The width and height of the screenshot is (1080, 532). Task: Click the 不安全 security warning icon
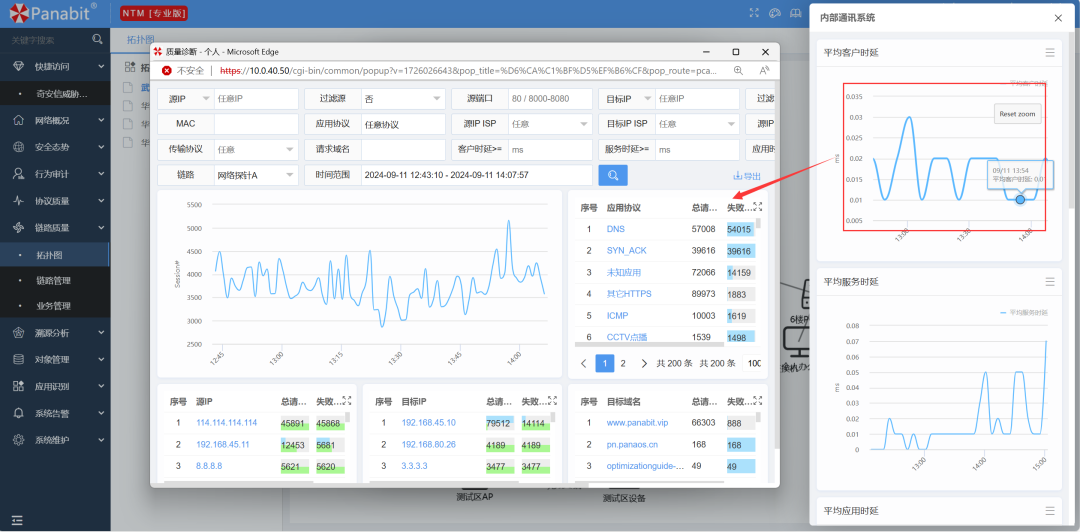[166, 70]
